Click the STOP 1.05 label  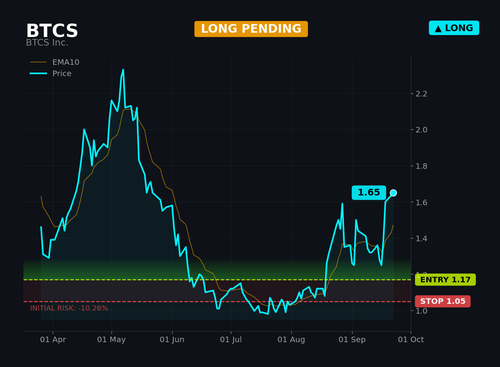(x=443, y=301)
